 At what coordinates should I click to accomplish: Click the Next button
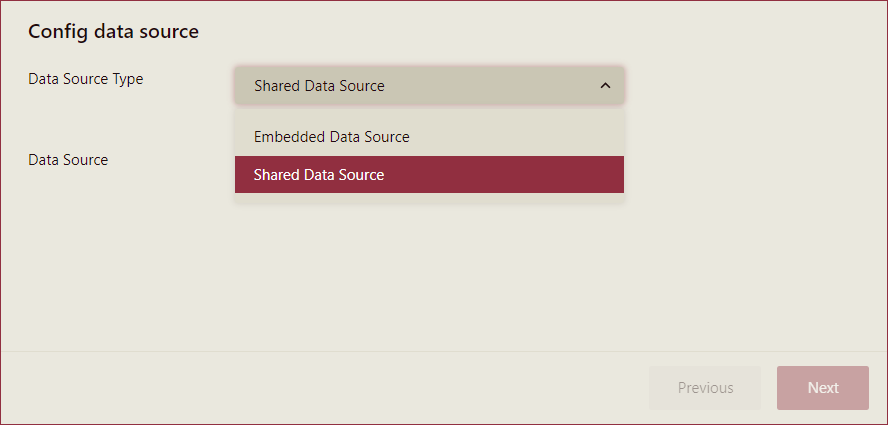[x=822, y=388]
